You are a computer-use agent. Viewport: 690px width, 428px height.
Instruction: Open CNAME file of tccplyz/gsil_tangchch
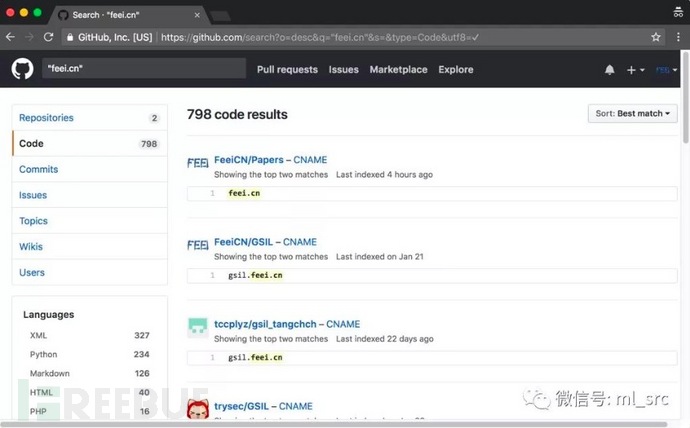pyautogui.click(x=343, y=324)
